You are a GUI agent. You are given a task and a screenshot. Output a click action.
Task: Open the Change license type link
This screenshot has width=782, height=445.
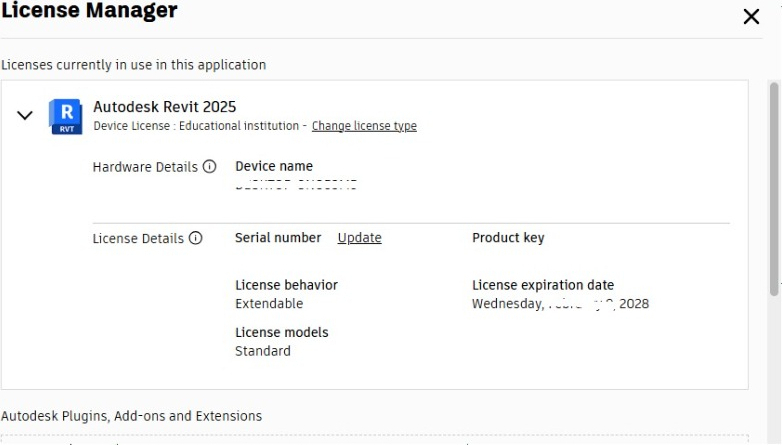(x=364, y=126)
